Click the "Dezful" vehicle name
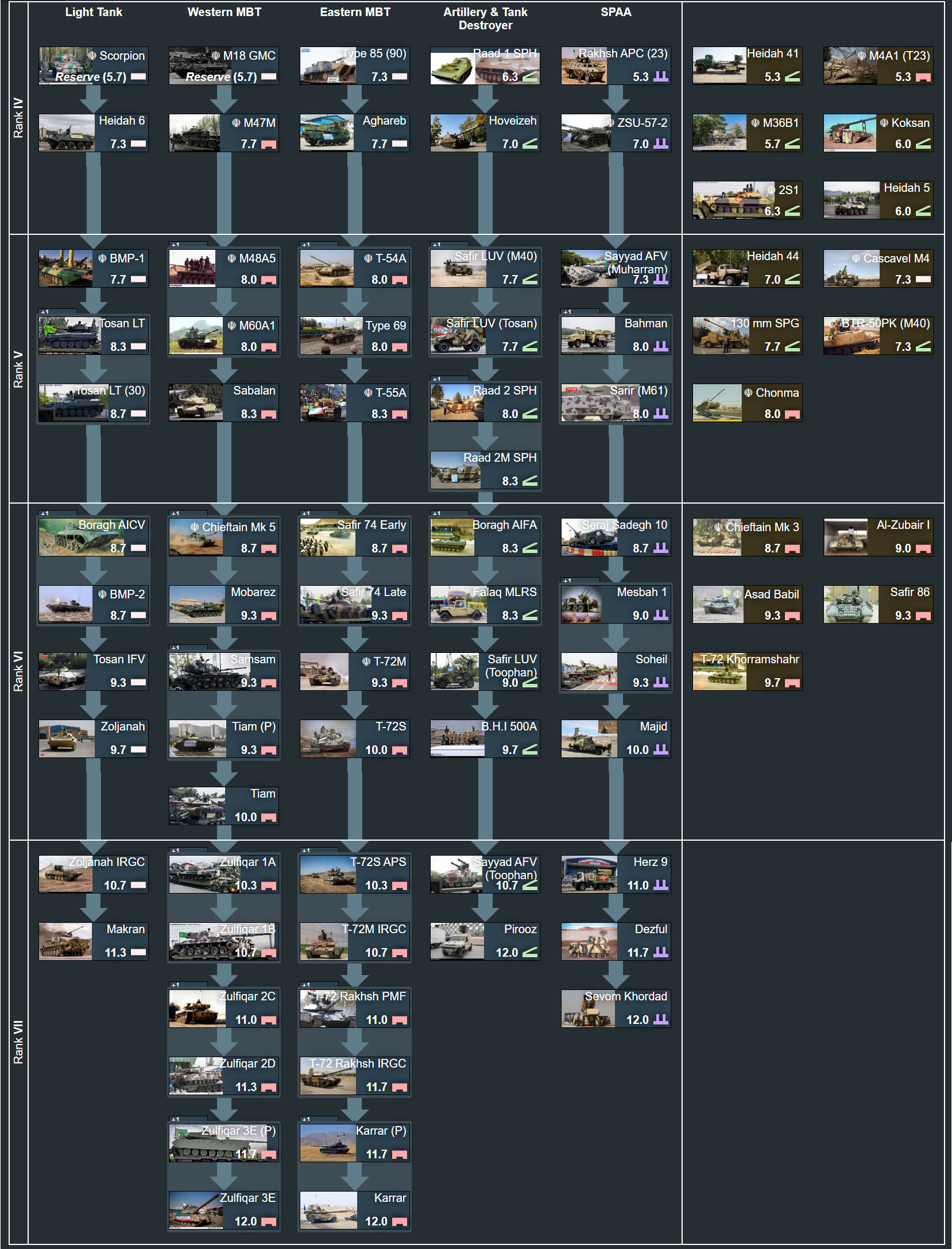The height and width of the screenshot is (1249, 952). tap(651, 929)
